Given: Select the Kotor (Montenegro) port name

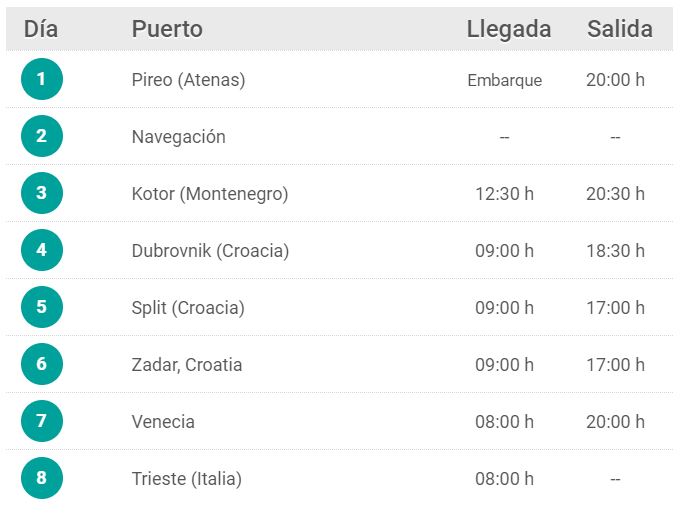Looking at the screenshot, I should (x=210, y=194).
